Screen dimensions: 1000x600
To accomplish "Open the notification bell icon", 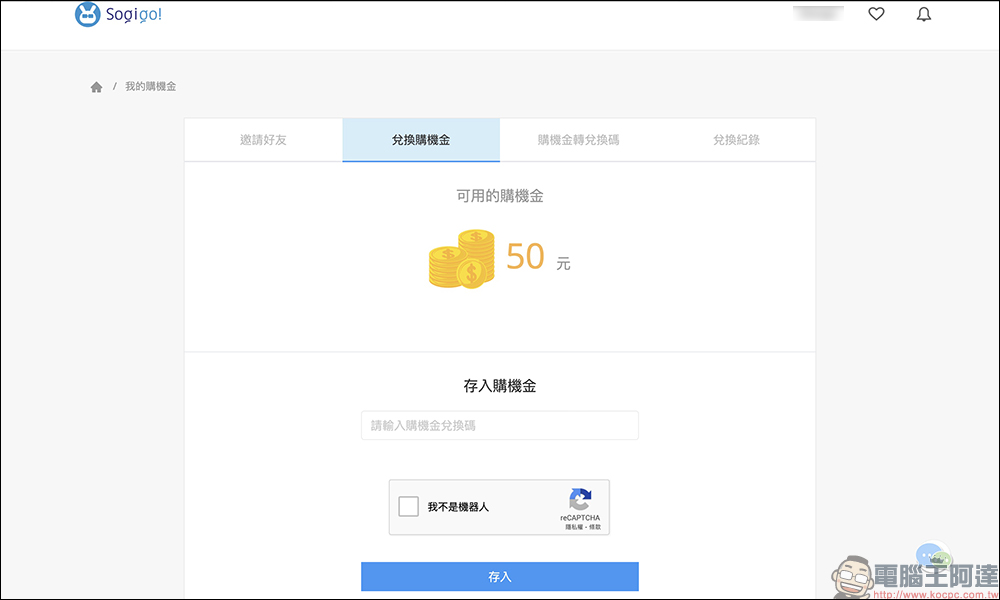I will 923,14.
